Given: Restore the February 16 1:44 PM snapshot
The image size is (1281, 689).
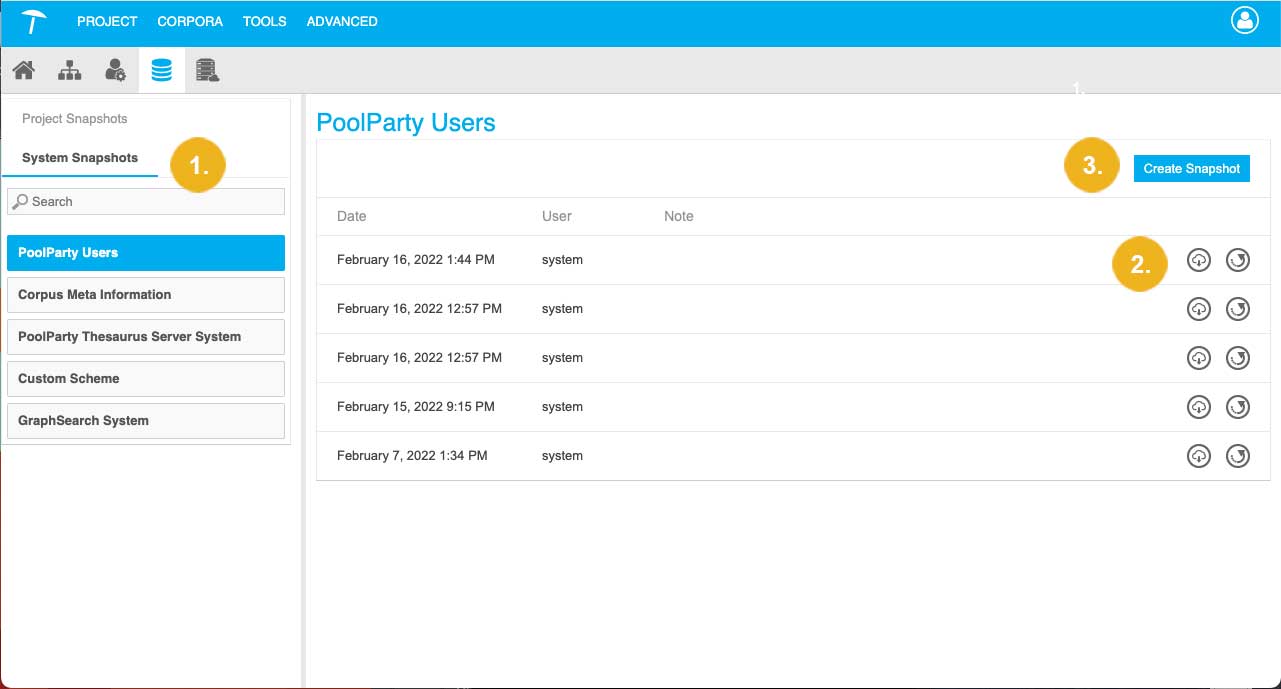Looking at the screenshot, I should point(1238,260).
